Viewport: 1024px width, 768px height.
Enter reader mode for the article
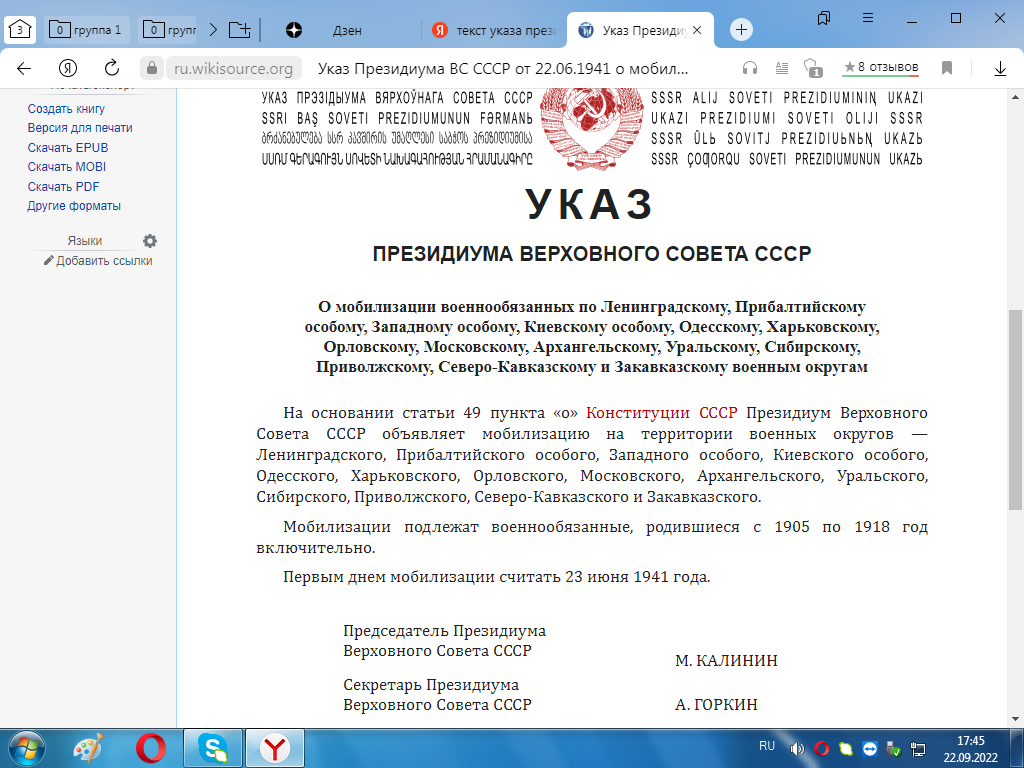pos(781,67)
